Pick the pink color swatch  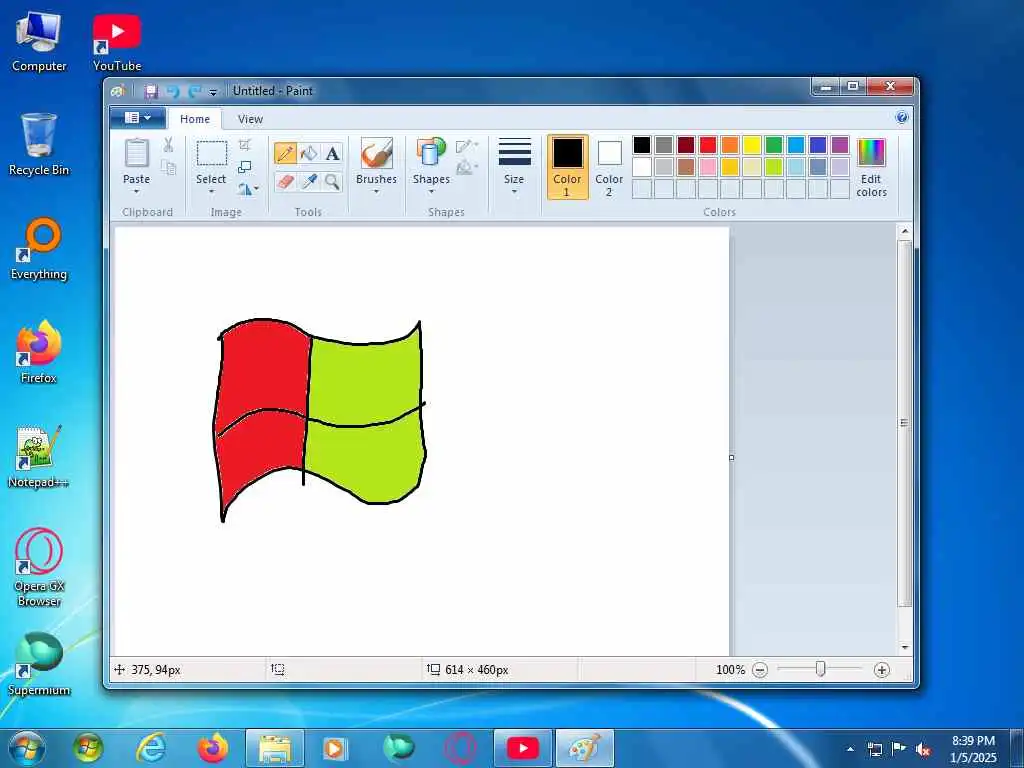708,167
